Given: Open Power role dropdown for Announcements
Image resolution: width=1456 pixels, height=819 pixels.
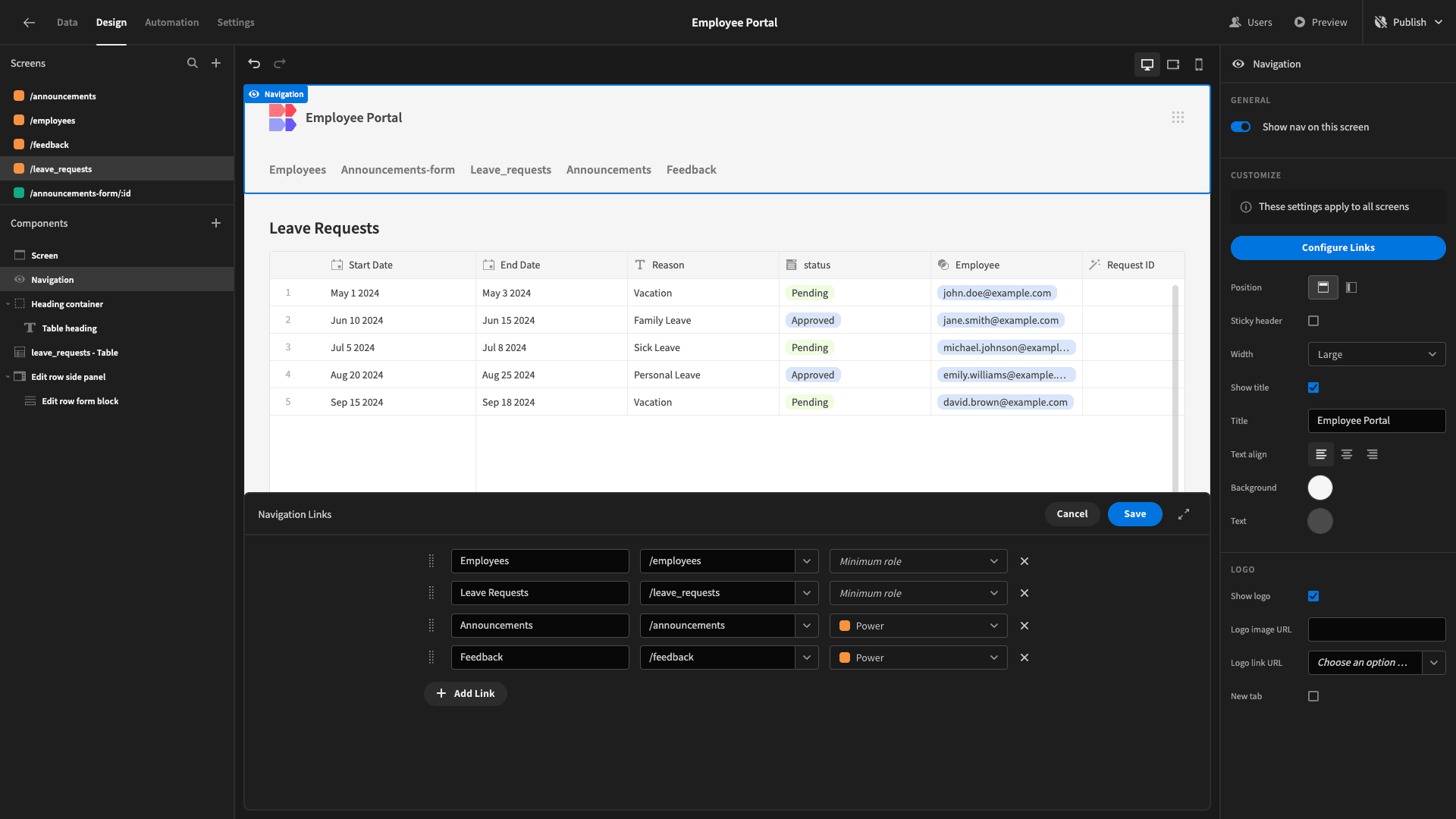Looking at the screenshot, I should pyautogui.click(x=918, y=626).
